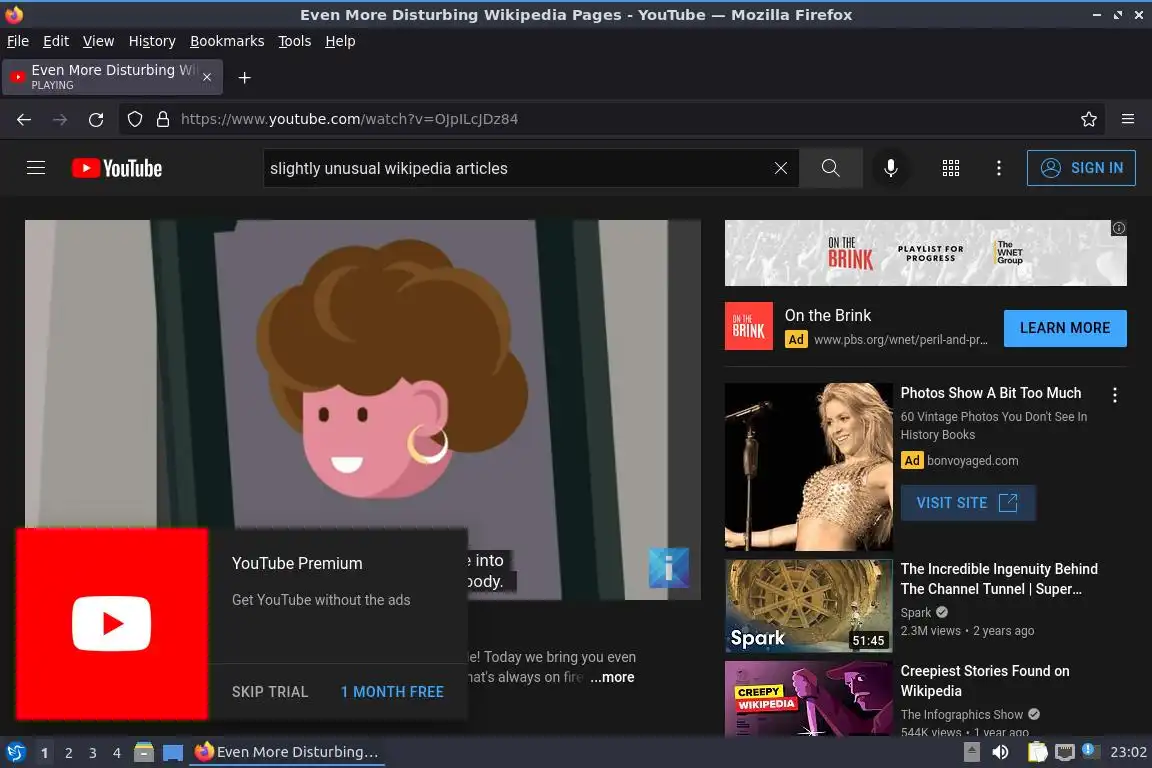Open the File menu

[x=18, y=41]
